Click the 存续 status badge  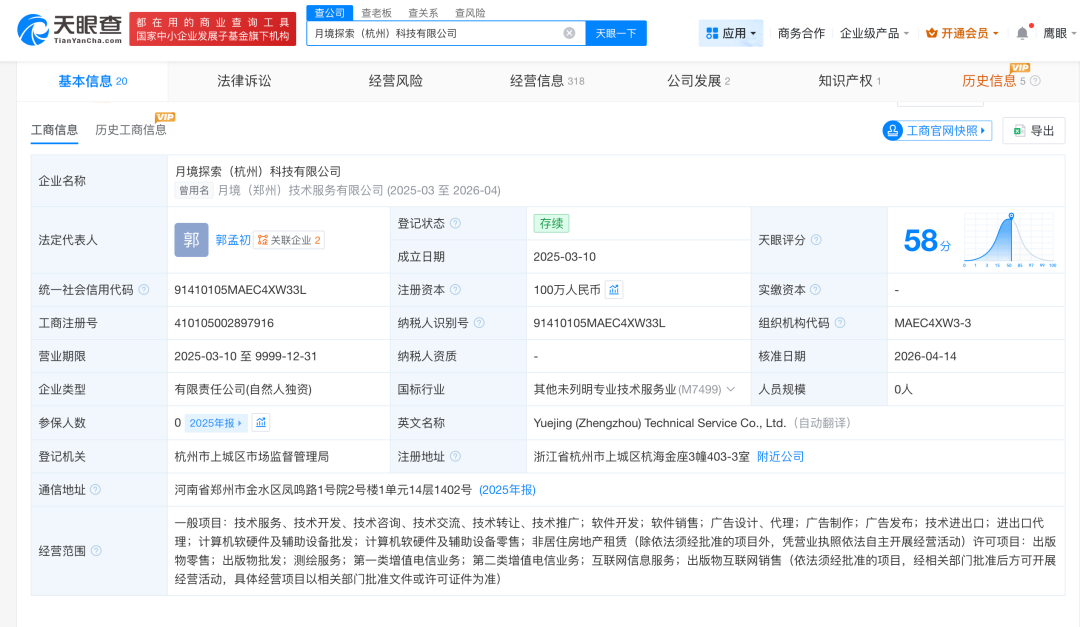[551, 223]
